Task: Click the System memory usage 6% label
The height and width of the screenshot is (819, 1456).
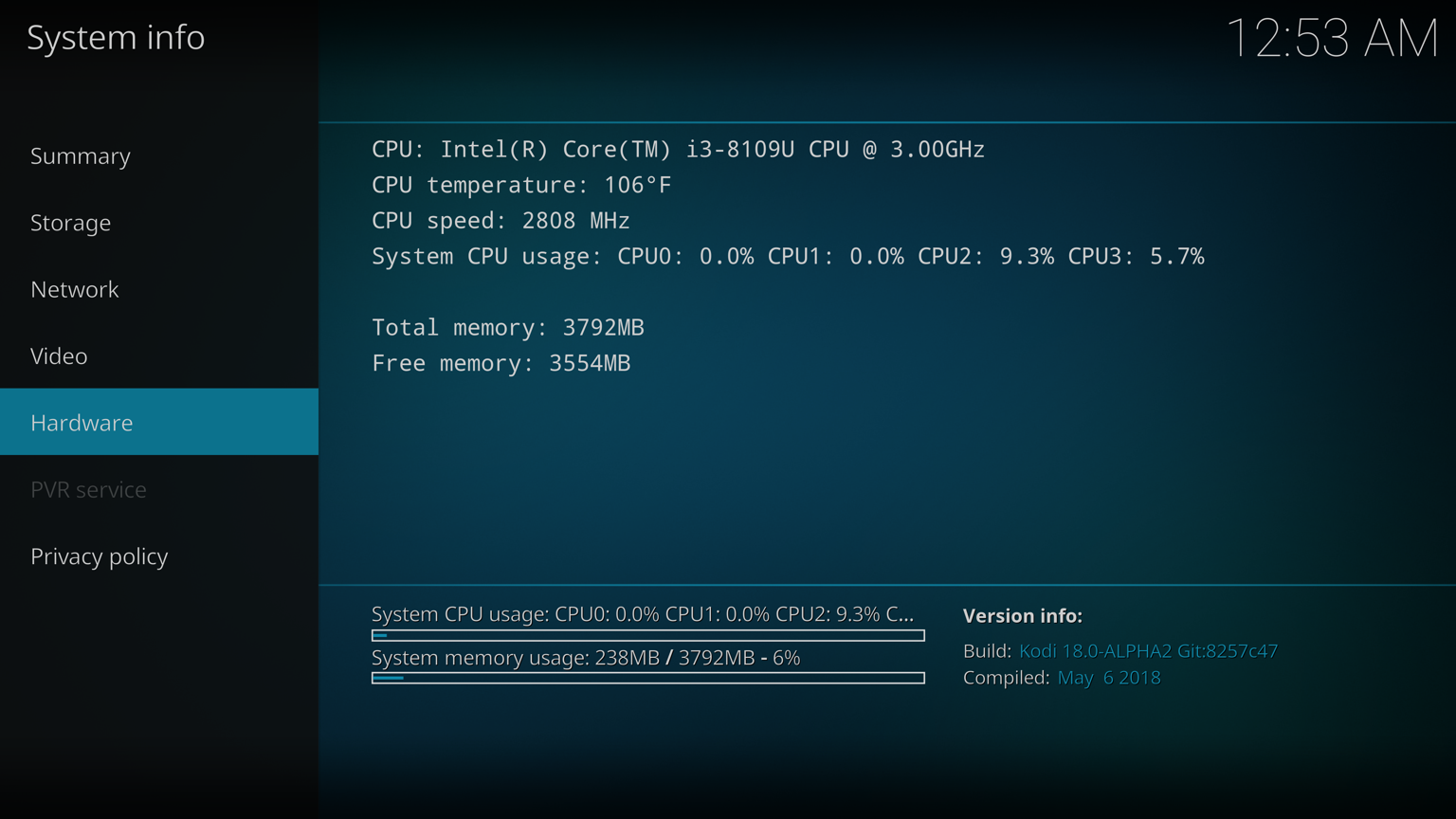Action: [586, 658]
